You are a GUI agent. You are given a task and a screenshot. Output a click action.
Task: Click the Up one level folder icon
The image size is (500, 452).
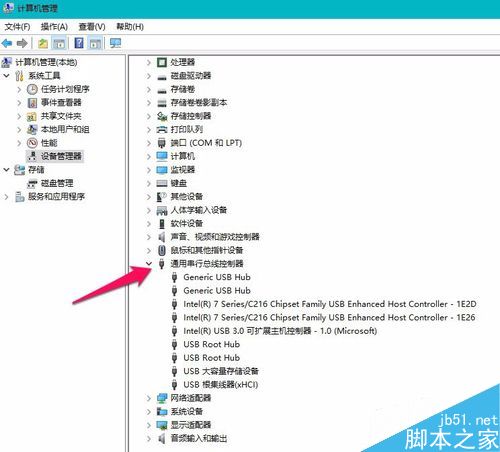43,43
